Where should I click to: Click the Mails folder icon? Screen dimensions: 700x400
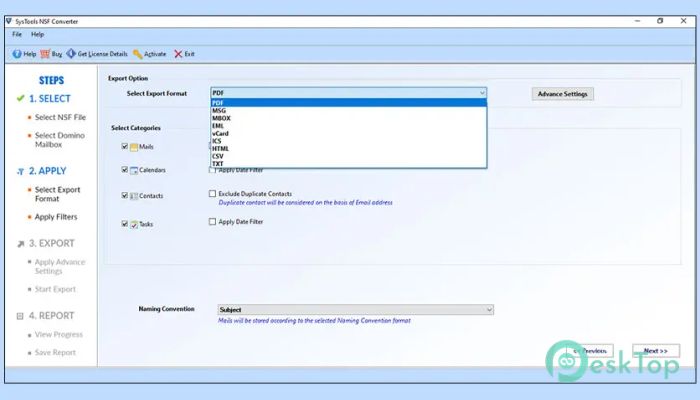134,147
